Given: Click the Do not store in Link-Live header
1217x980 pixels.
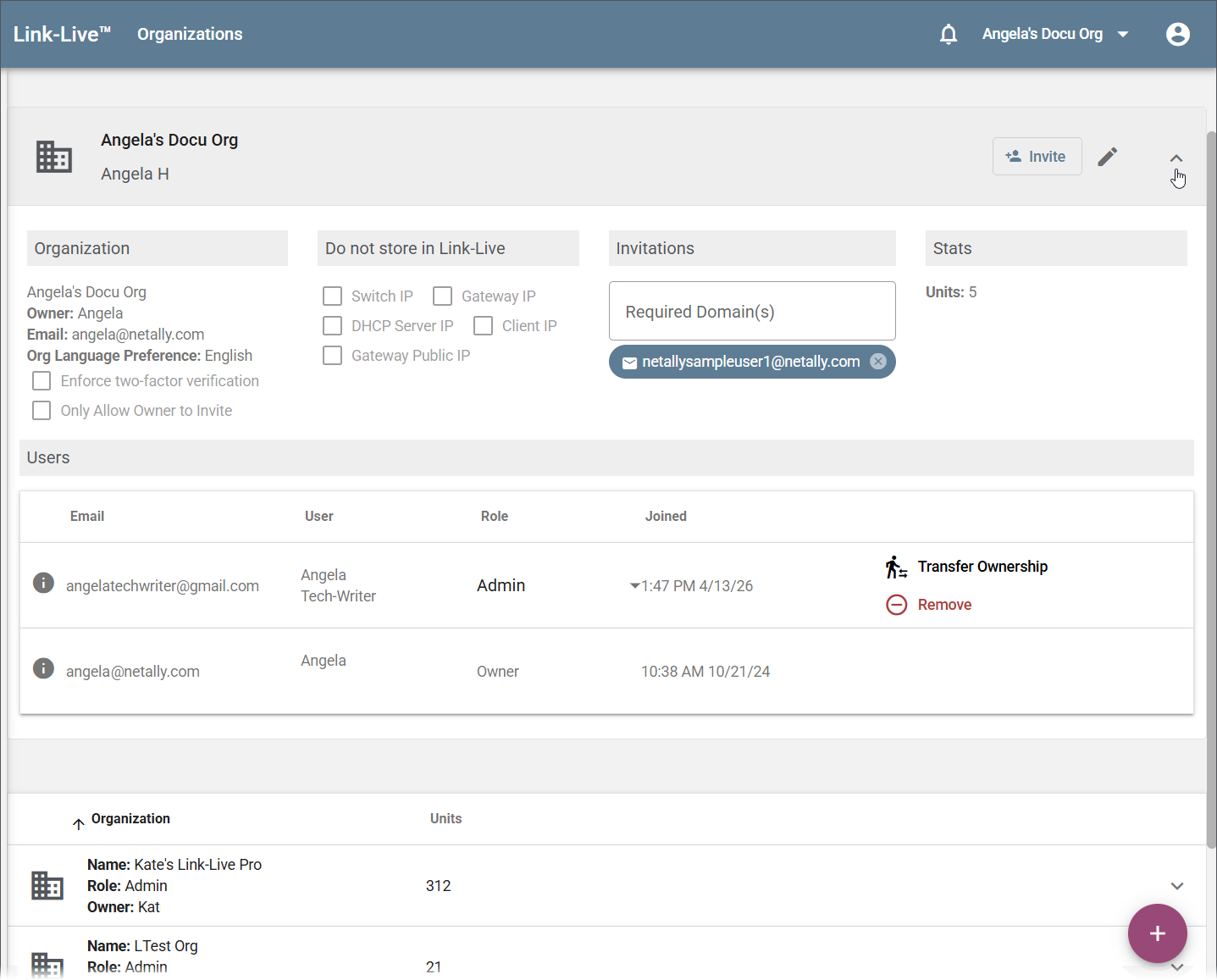Looking at the screenshot, I should click(x=448, y=248).
